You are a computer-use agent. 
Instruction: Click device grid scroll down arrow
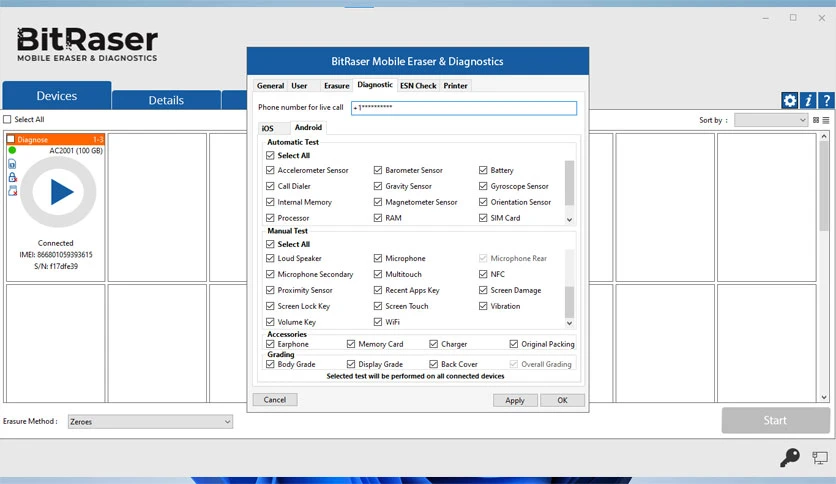824,397
